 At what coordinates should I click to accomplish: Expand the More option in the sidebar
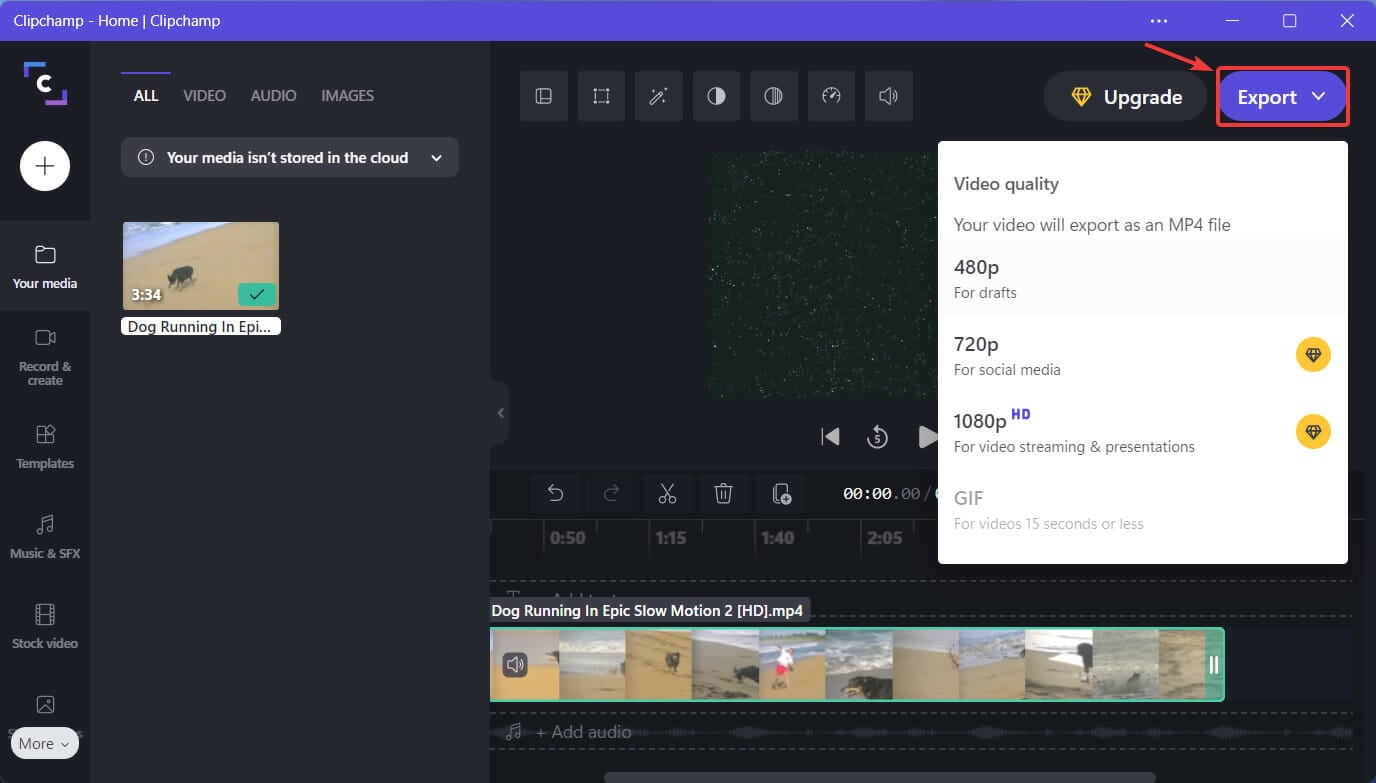[x=44, y=743]
